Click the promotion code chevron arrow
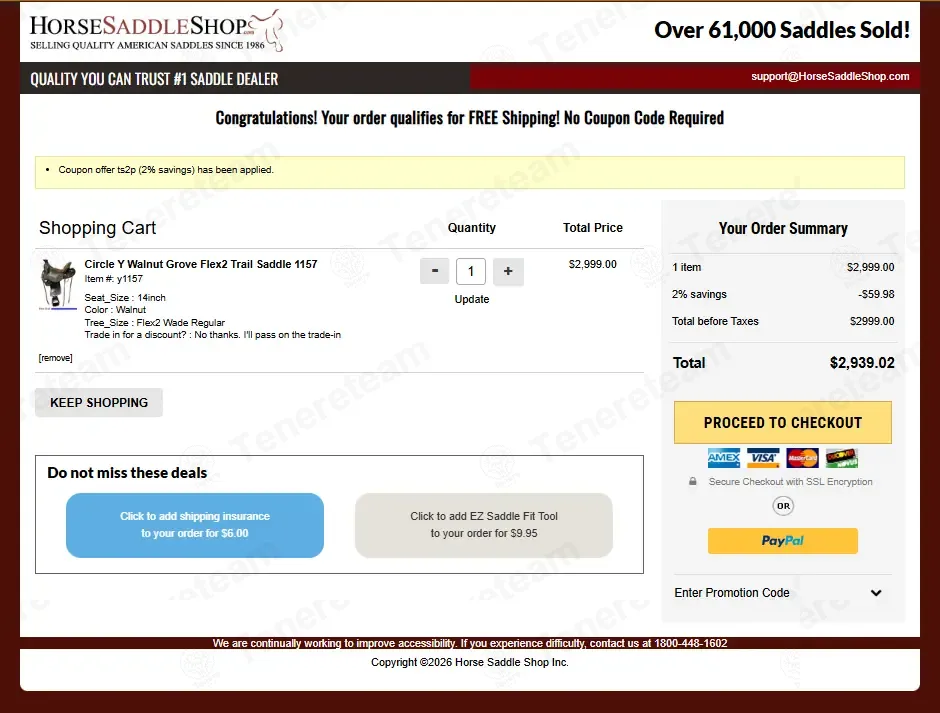 (876, 593)
